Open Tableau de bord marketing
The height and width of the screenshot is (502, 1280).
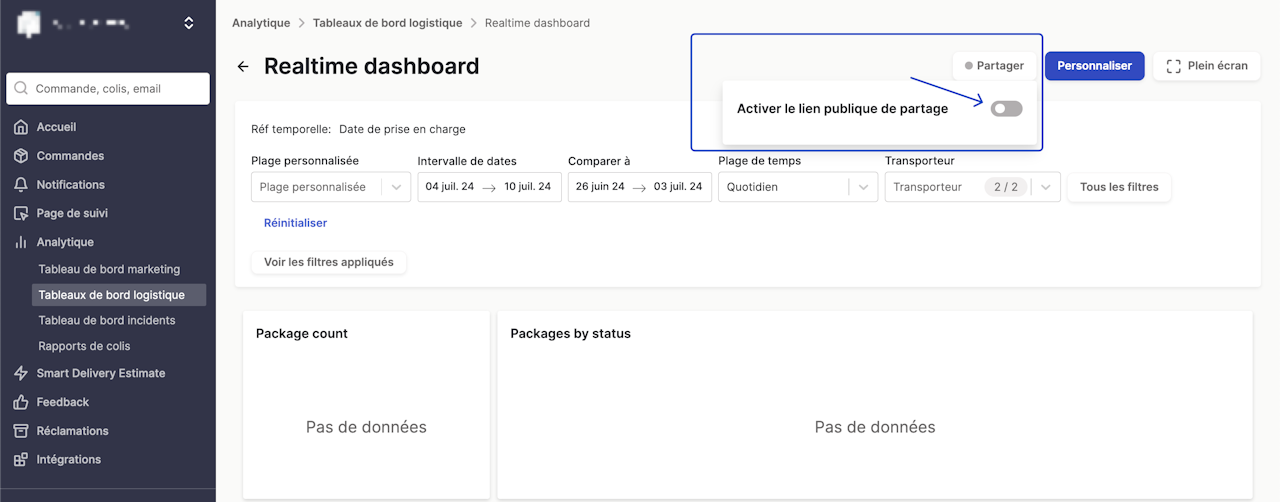[109, 269]
